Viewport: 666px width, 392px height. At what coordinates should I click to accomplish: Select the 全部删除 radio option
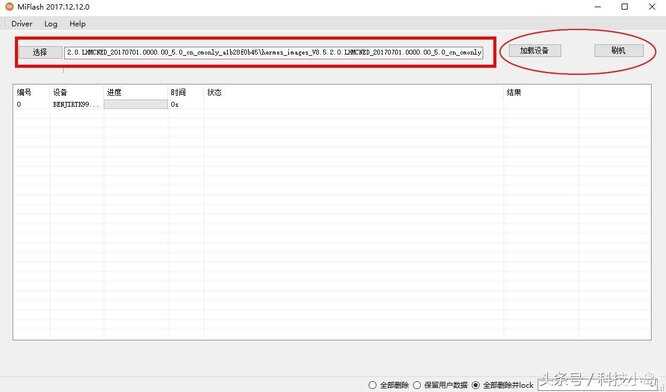389,385
